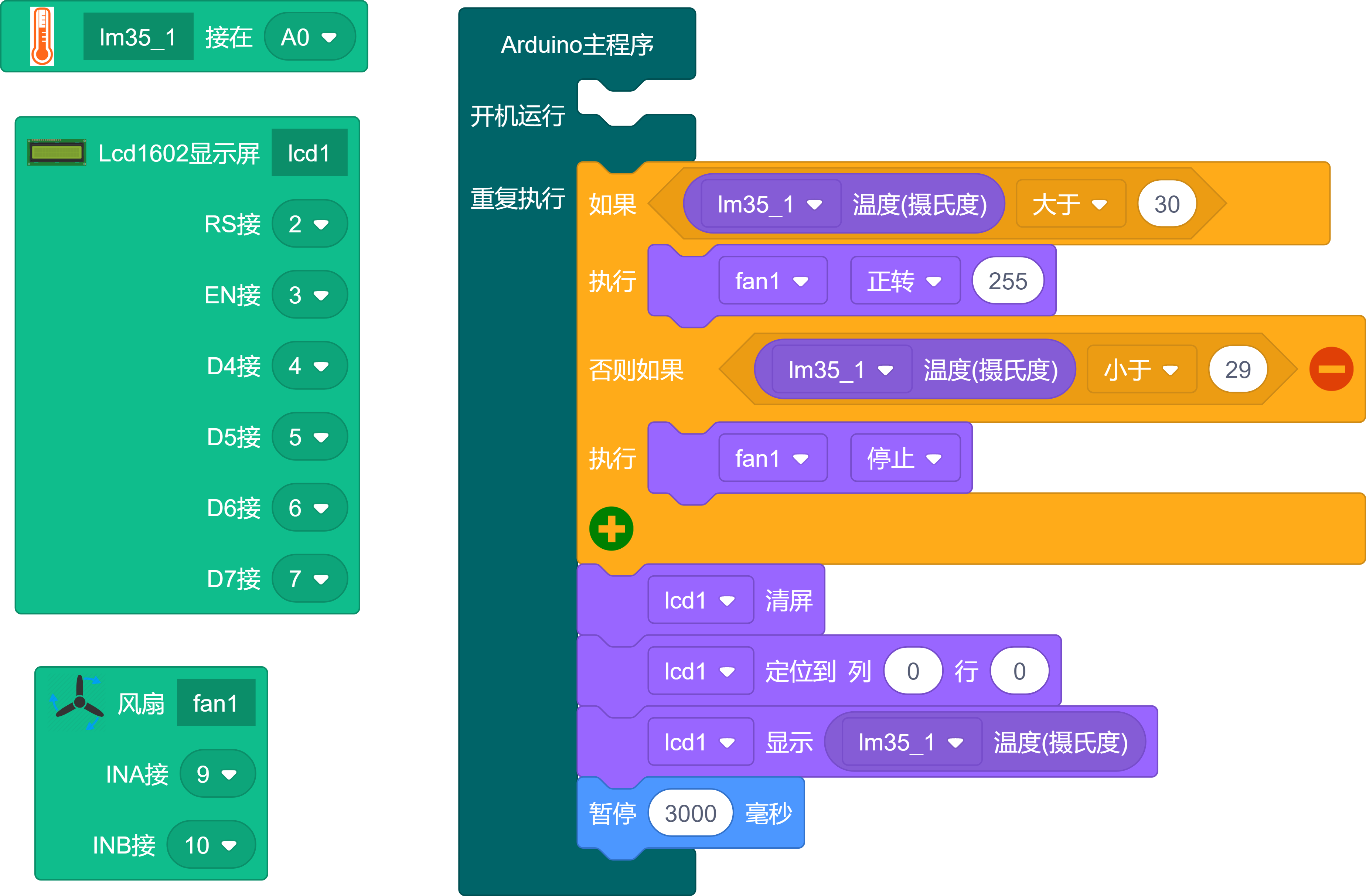Click the else-if value field showing 29

[x=1237, y=369]
